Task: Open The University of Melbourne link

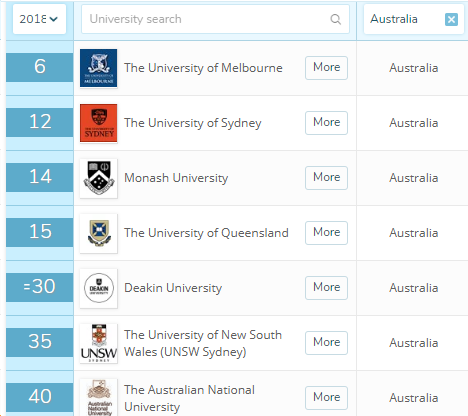Action: tap(203, 68)
